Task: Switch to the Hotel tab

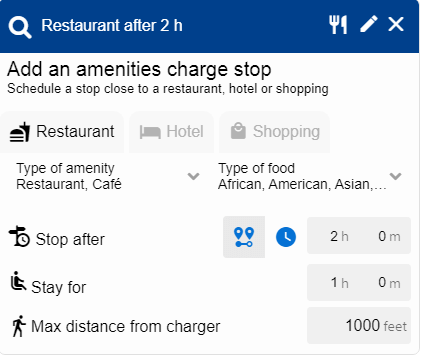Action: [171, 132]
